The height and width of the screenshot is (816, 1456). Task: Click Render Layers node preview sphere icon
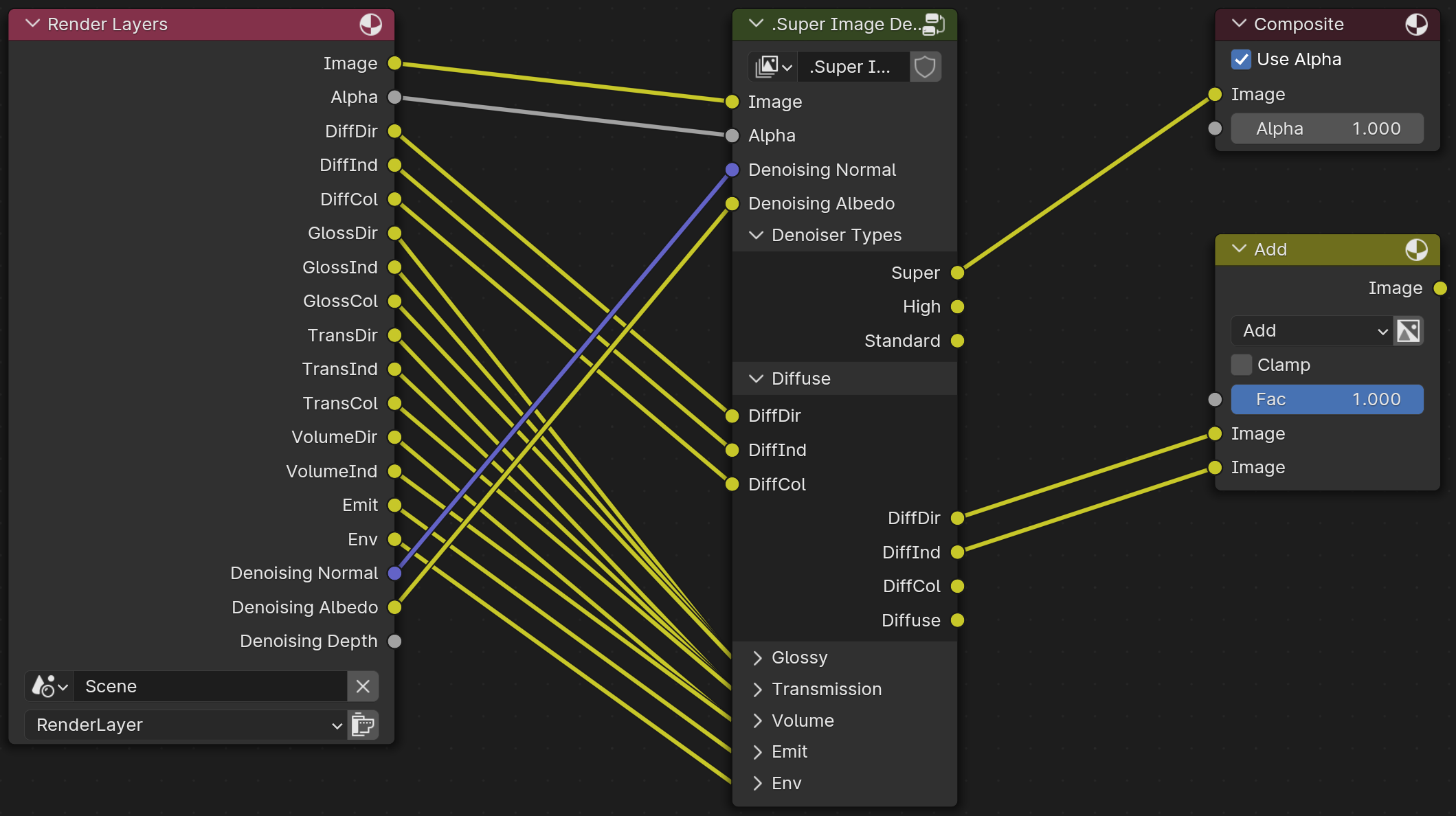[370, 25]
